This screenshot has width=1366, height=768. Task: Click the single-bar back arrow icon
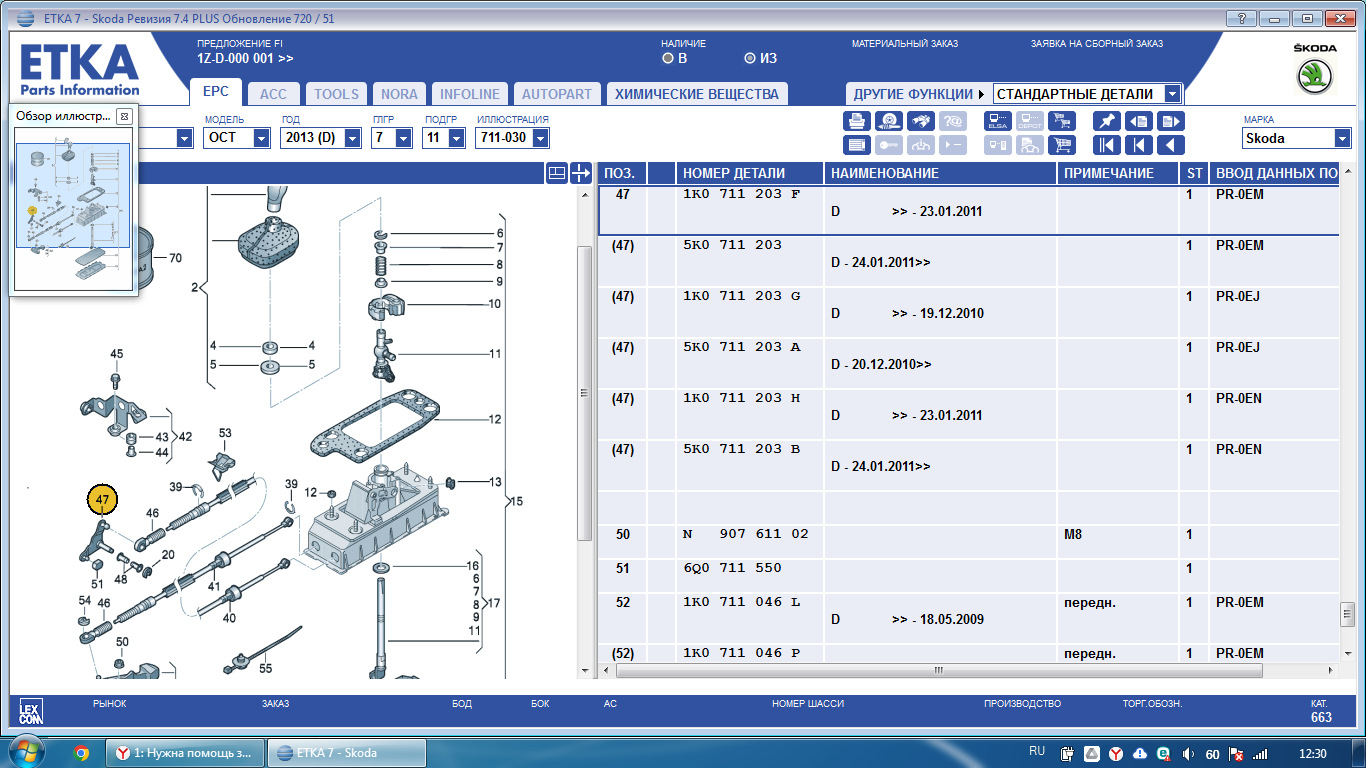(x=1139, y=145)
